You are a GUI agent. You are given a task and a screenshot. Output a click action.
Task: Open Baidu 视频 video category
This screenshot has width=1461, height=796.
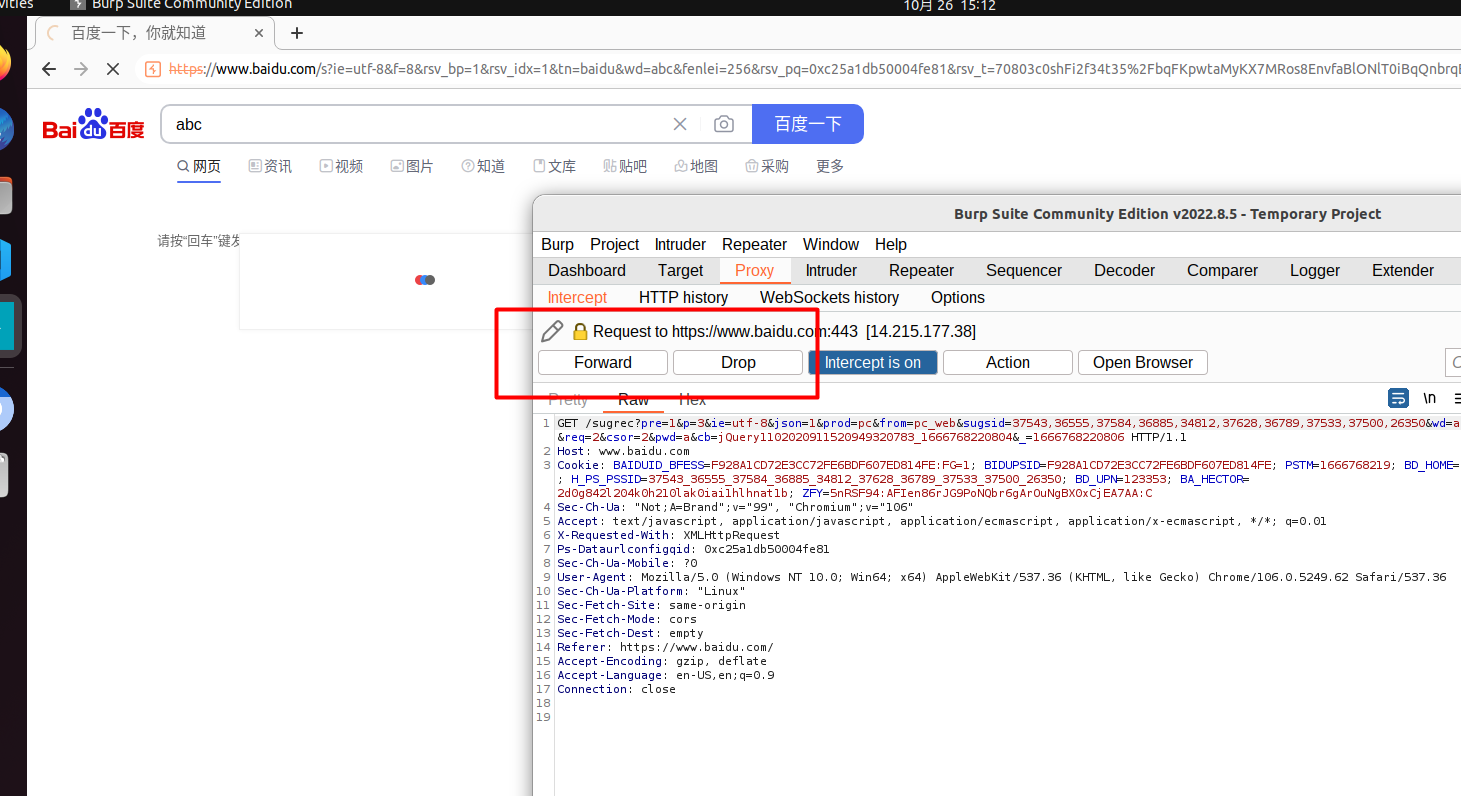(341, 166)
